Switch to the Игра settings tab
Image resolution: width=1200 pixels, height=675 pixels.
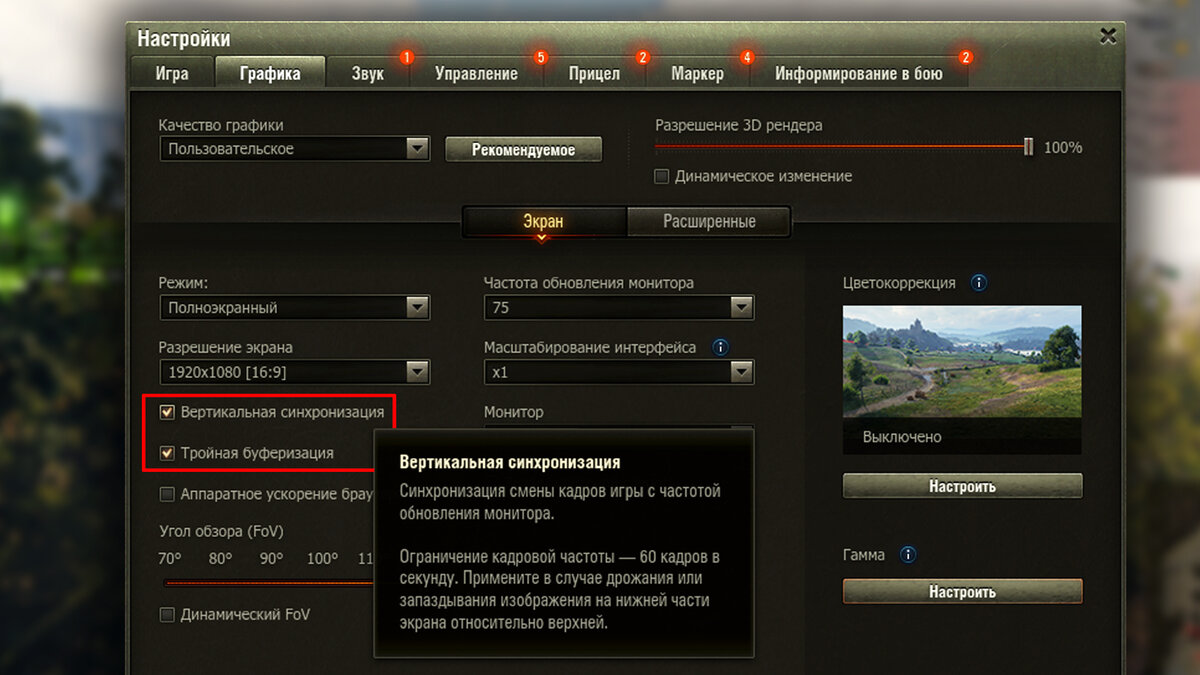pos(172,74)
